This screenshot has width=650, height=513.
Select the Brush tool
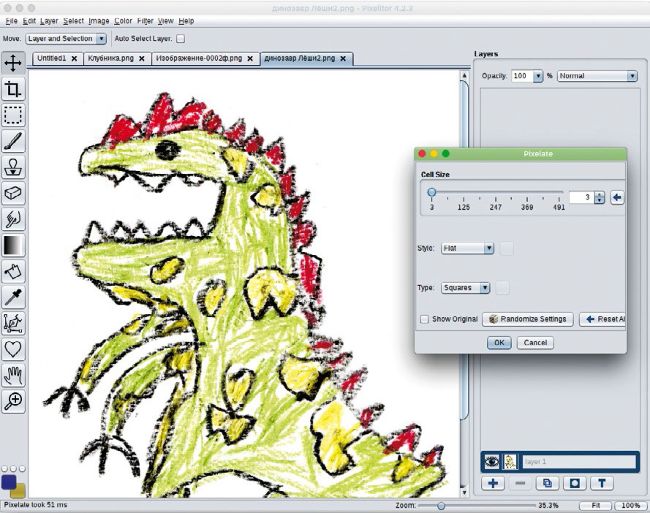[14, 141]
